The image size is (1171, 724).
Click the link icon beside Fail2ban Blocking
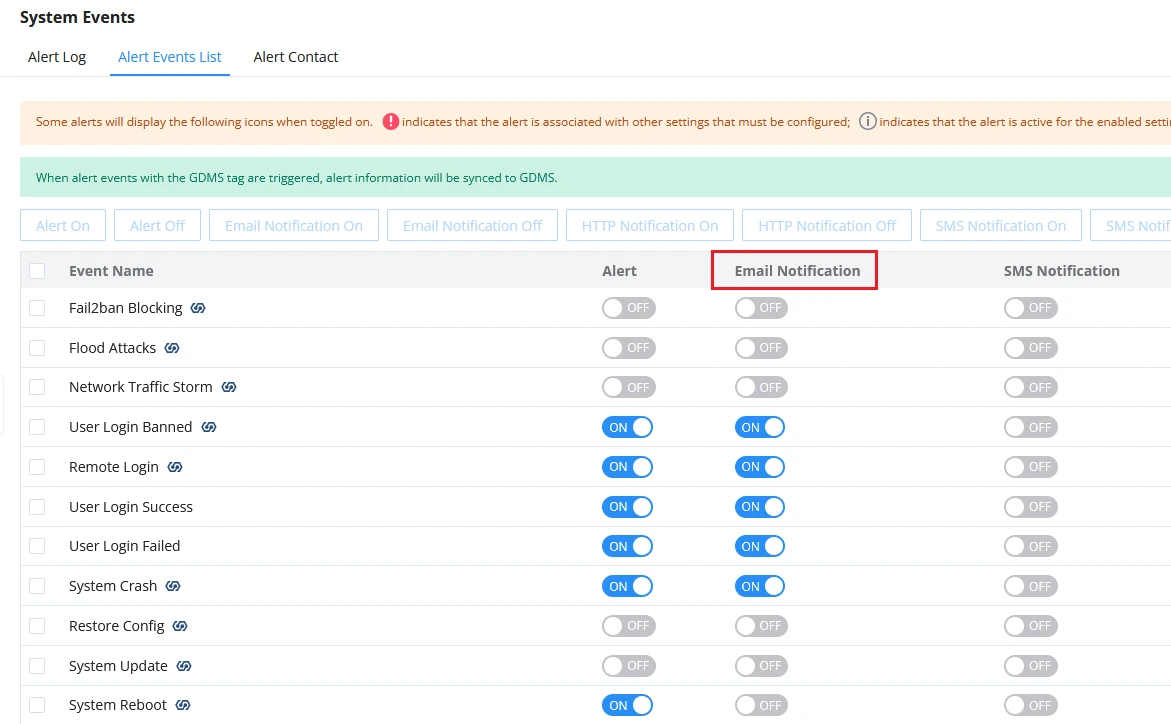pyautogui.click(x=198, y=308)
